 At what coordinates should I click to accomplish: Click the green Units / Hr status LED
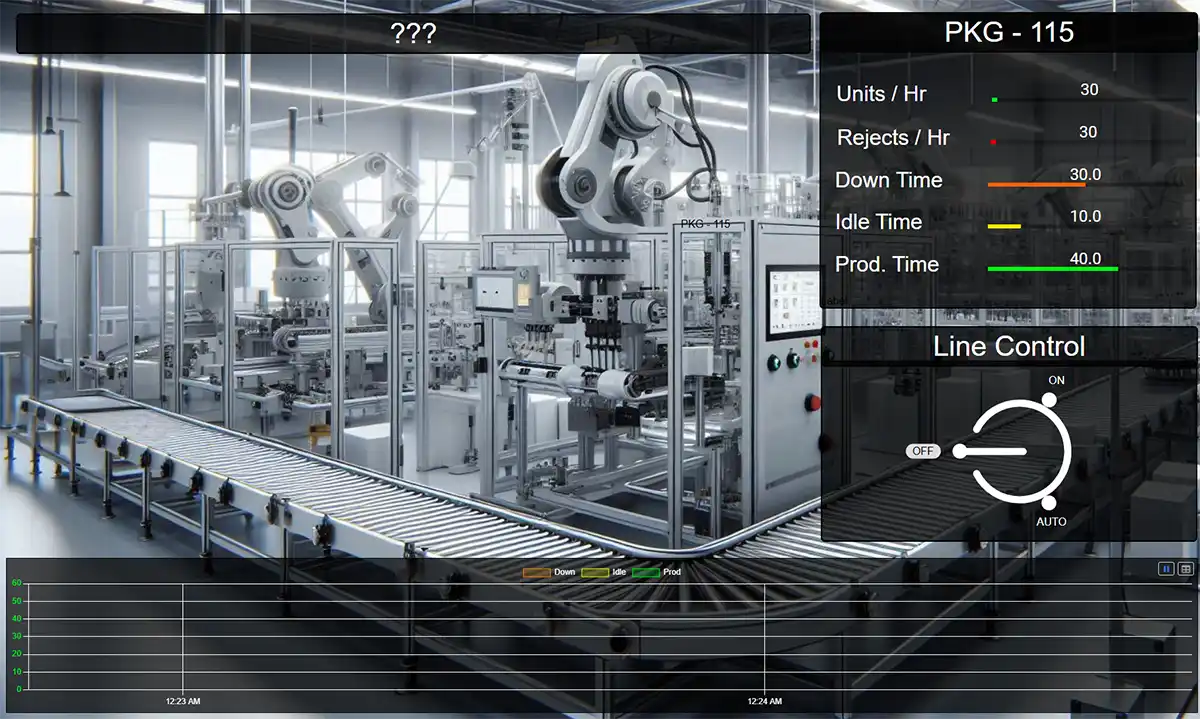[994, 99]
